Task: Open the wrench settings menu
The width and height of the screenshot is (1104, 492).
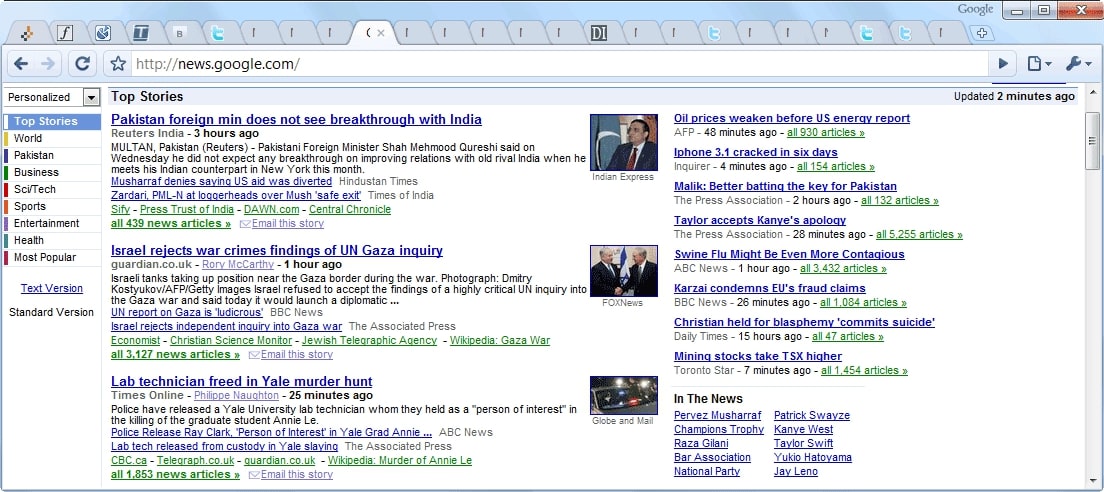Action: pos(1078,64)
